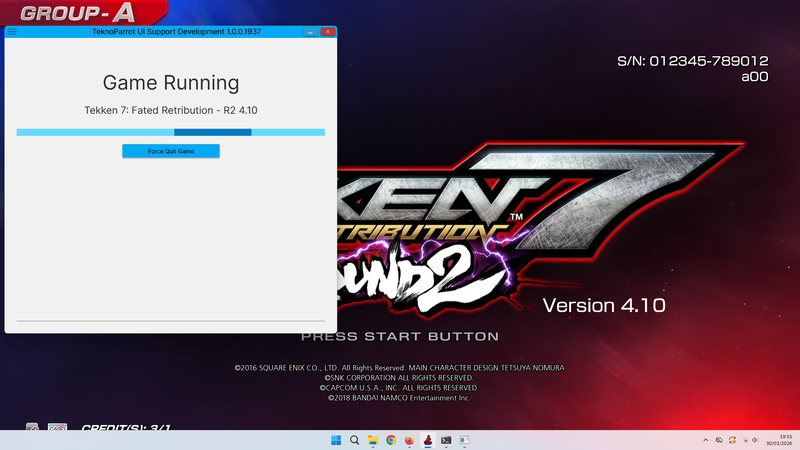Click the CREDIT(S) counter text
The image size is (800, 450).
click(126, 427)
